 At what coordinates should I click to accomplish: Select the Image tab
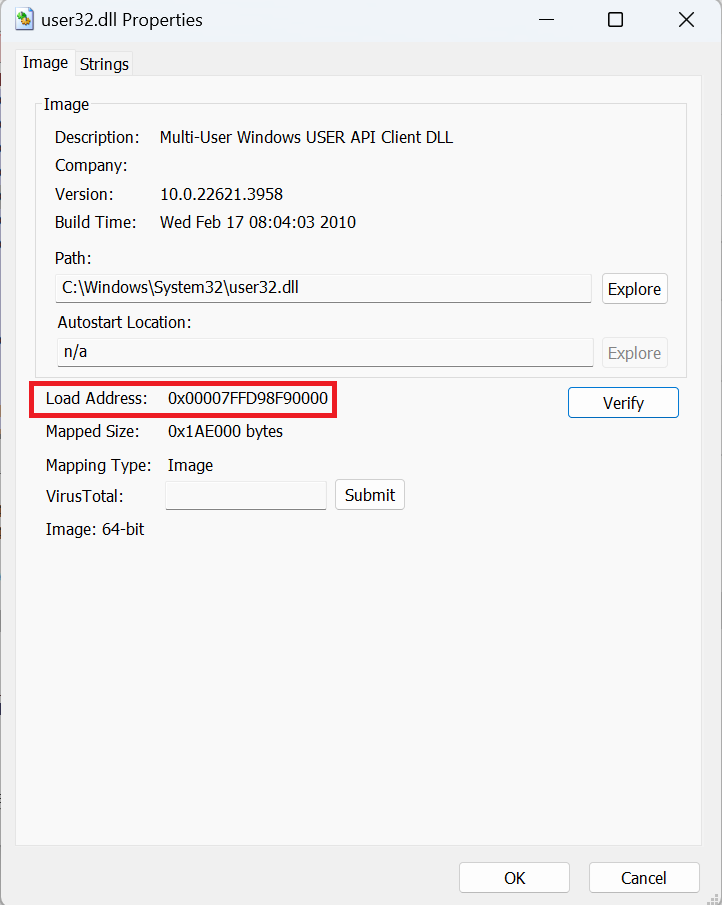pos(45,62)
